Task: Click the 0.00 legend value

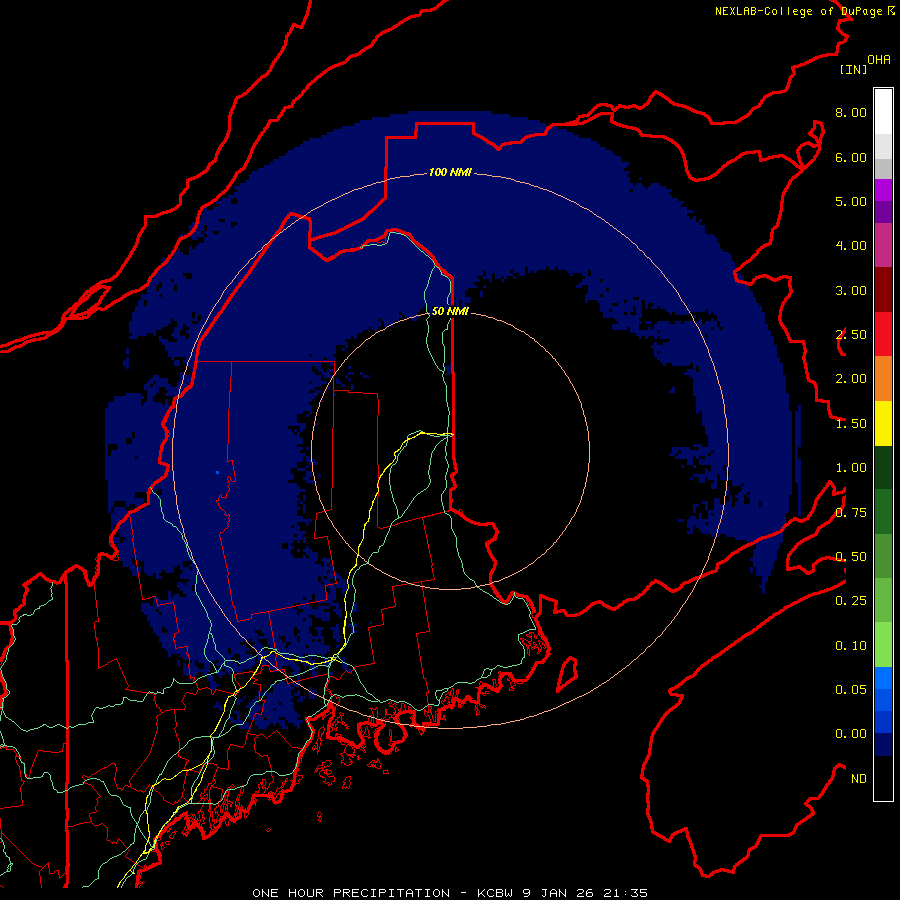Action: pos(851,734)
